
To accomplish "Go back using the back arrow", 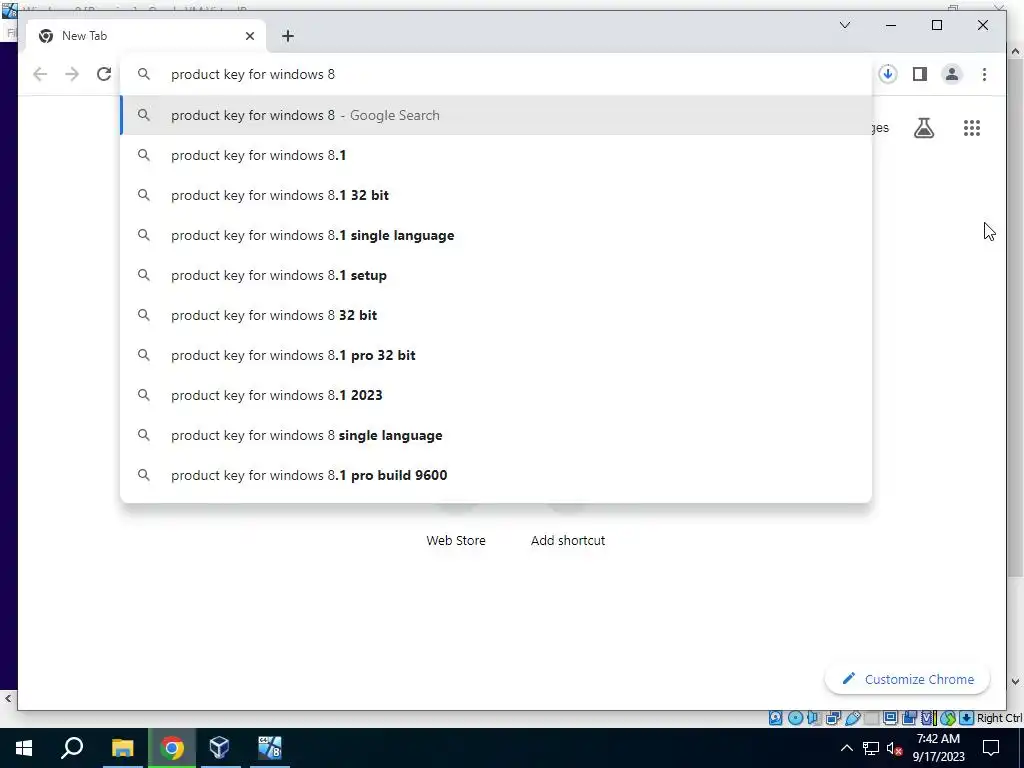I will (x=40, y=74).
